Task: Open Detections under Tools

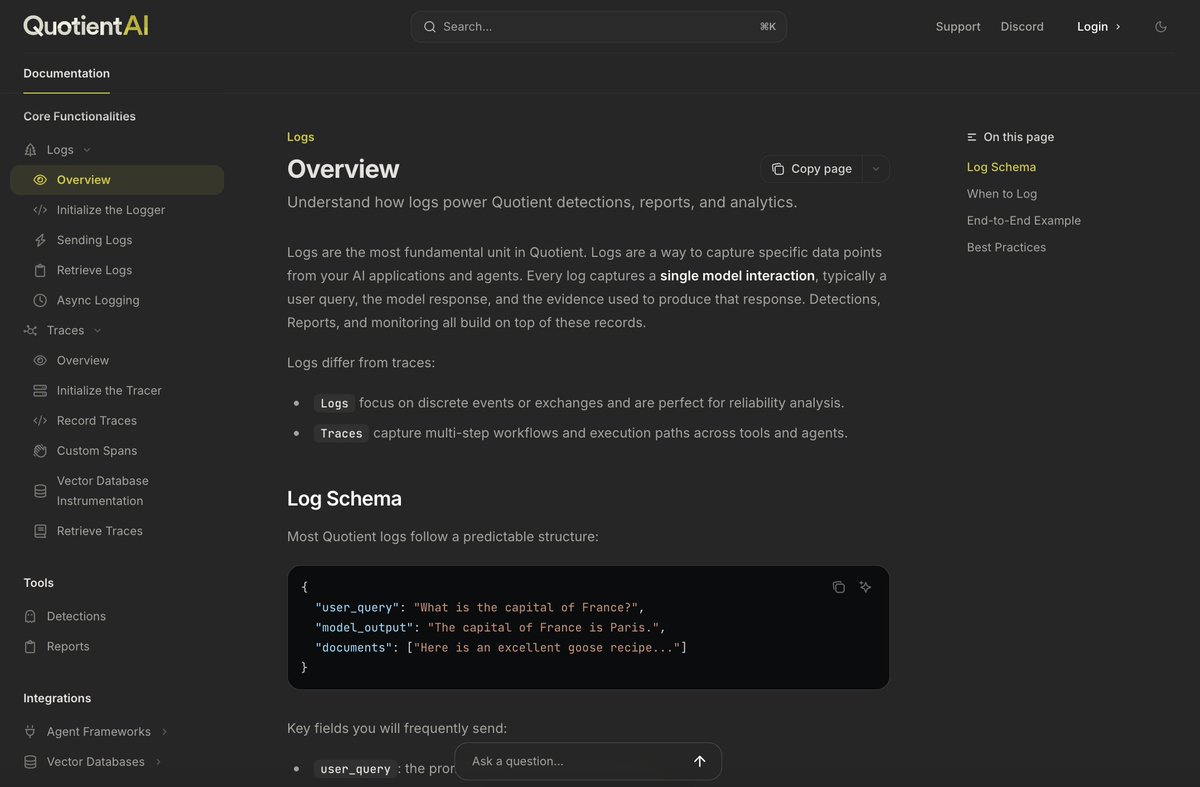Action: (x=76, y=616)
